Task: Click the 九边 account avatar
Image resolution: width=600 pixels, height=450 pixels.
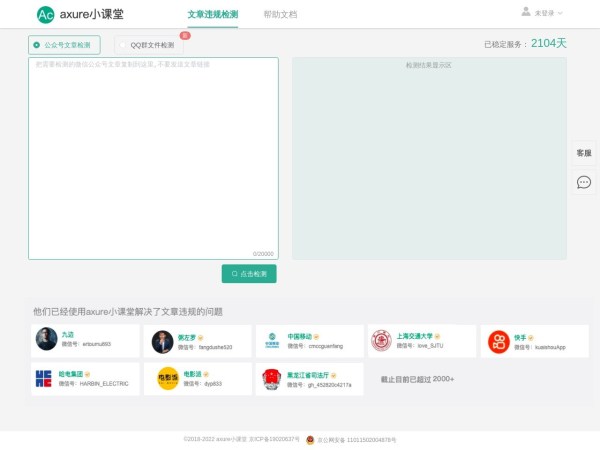Action: [47, 340]
